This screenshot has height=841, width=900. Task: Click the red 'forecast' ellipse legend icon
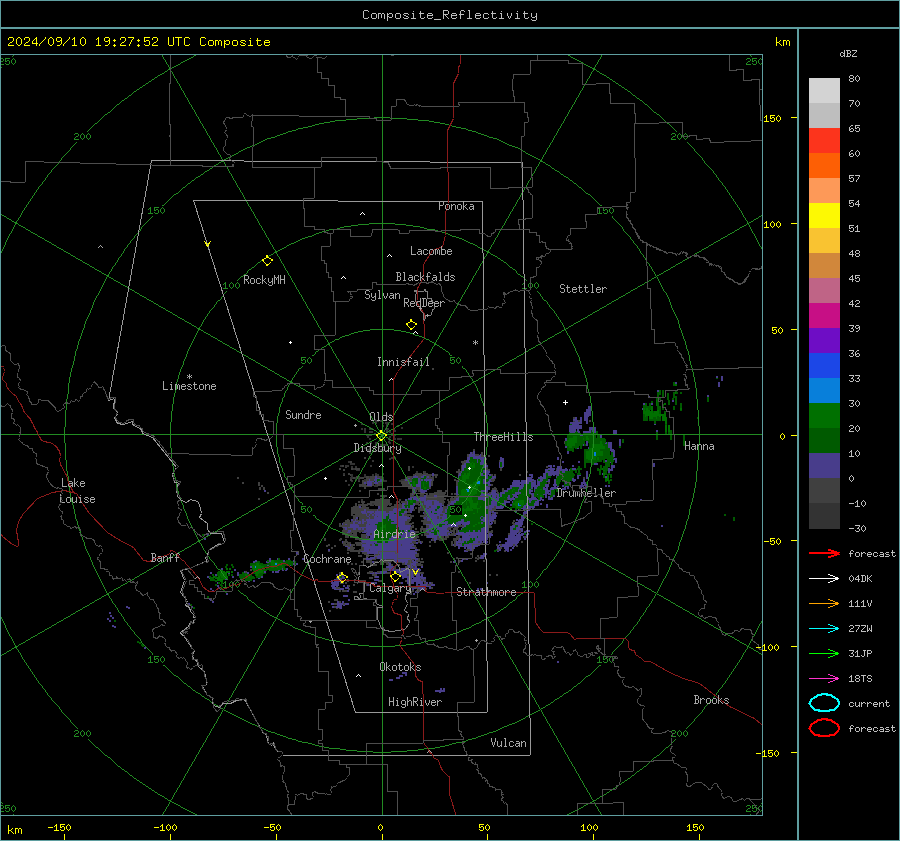point(824,728)
